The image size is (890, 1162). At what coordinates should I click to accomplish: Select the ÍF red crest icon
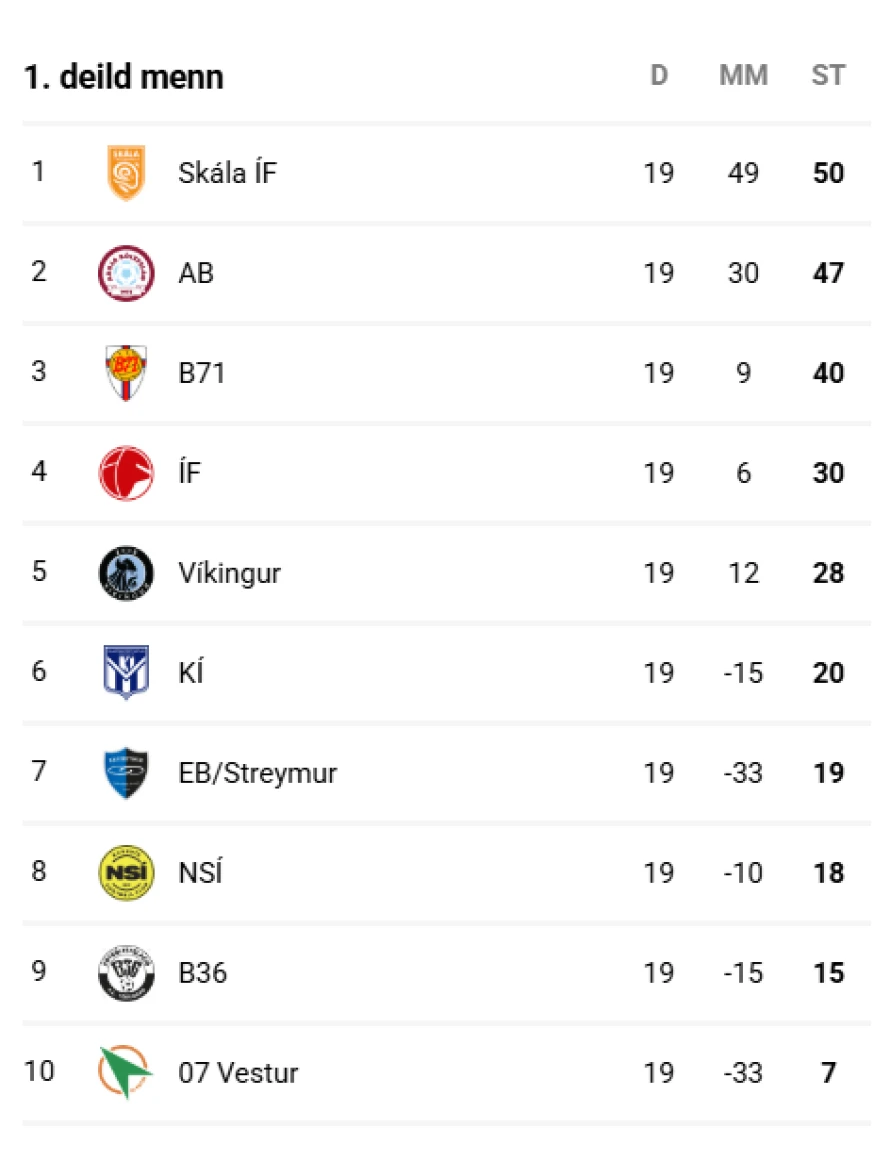click(126, 473)
